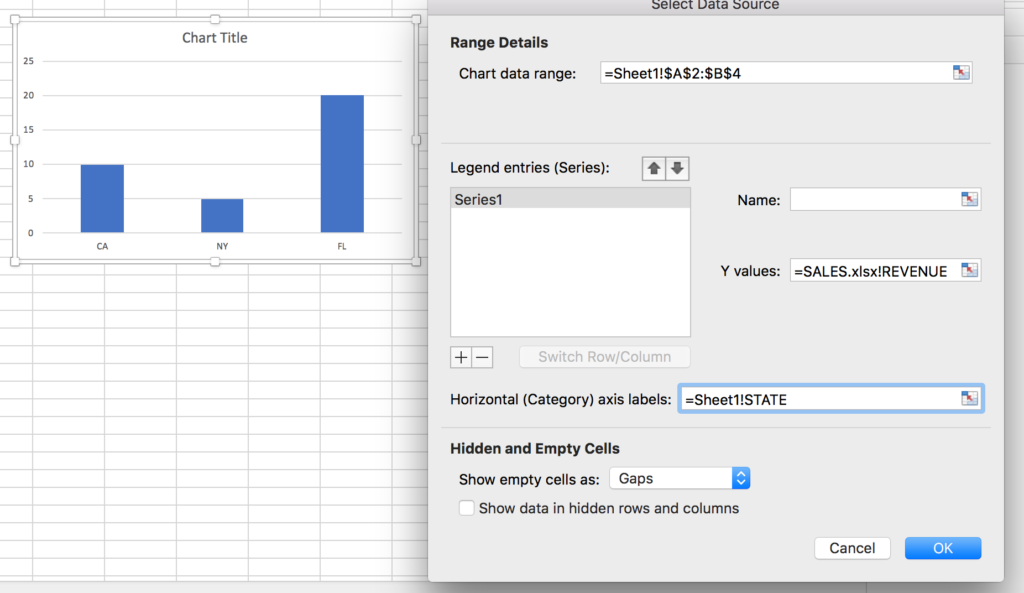Select Series1 in the legend entries list
This screenshot has height=593, width=1024.
[x=570, y=199]
